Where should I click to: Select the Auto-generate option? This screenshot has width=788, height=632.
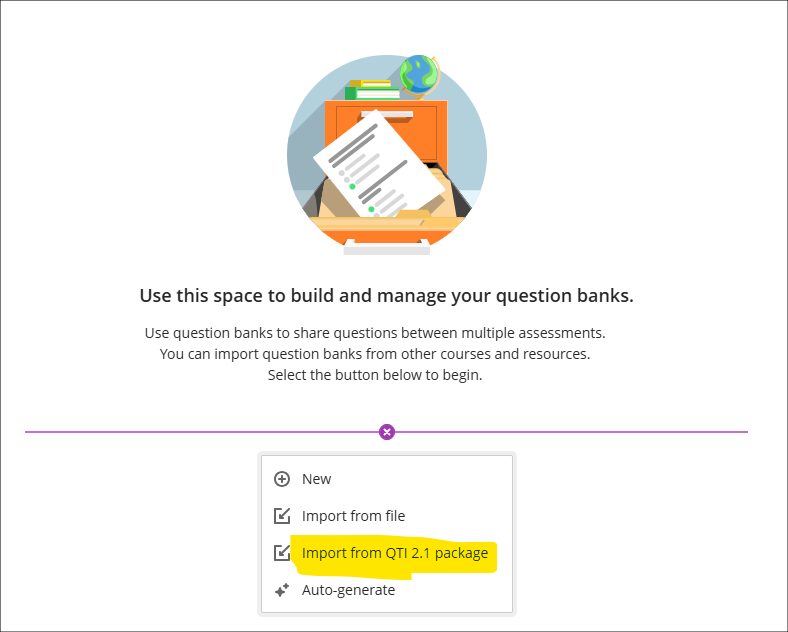click(386, 590)
